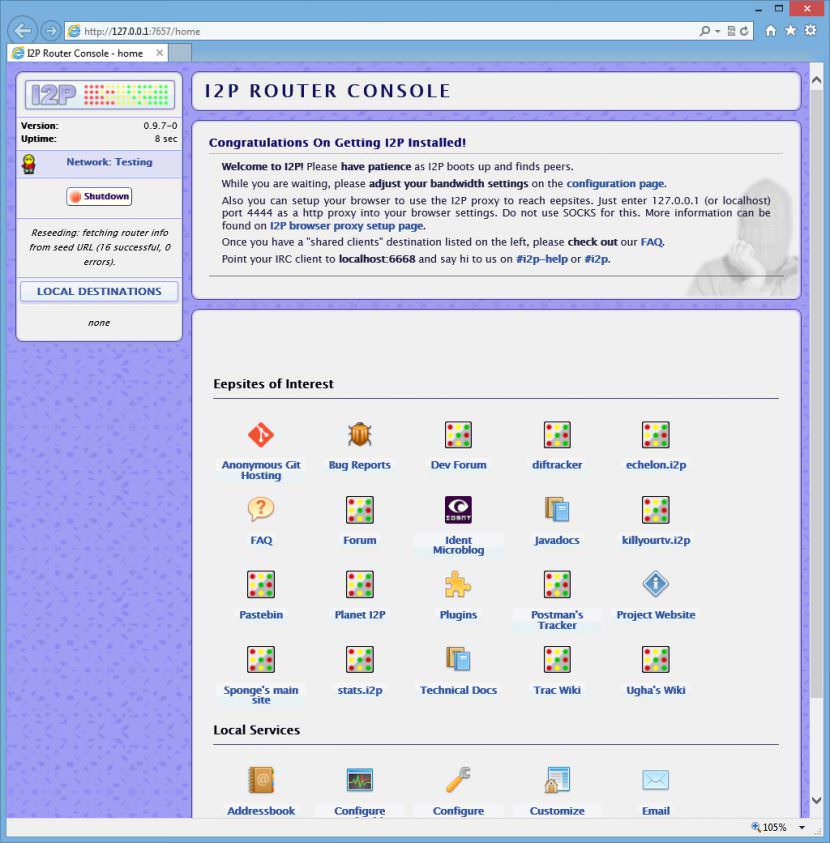Click the Sponge's main site icon

[261, 659]
